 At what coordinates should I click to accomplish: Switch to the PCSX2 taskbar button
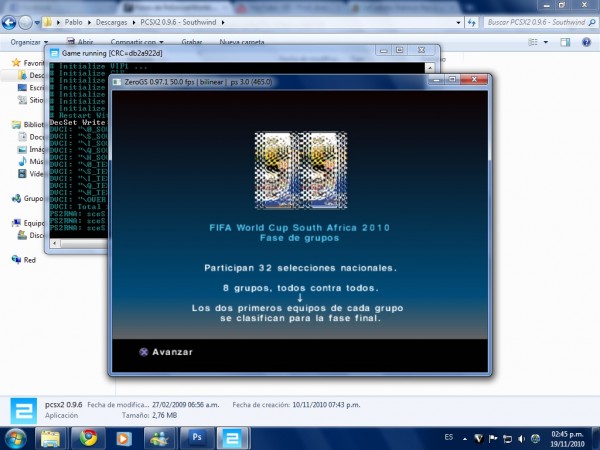[233, 439]
